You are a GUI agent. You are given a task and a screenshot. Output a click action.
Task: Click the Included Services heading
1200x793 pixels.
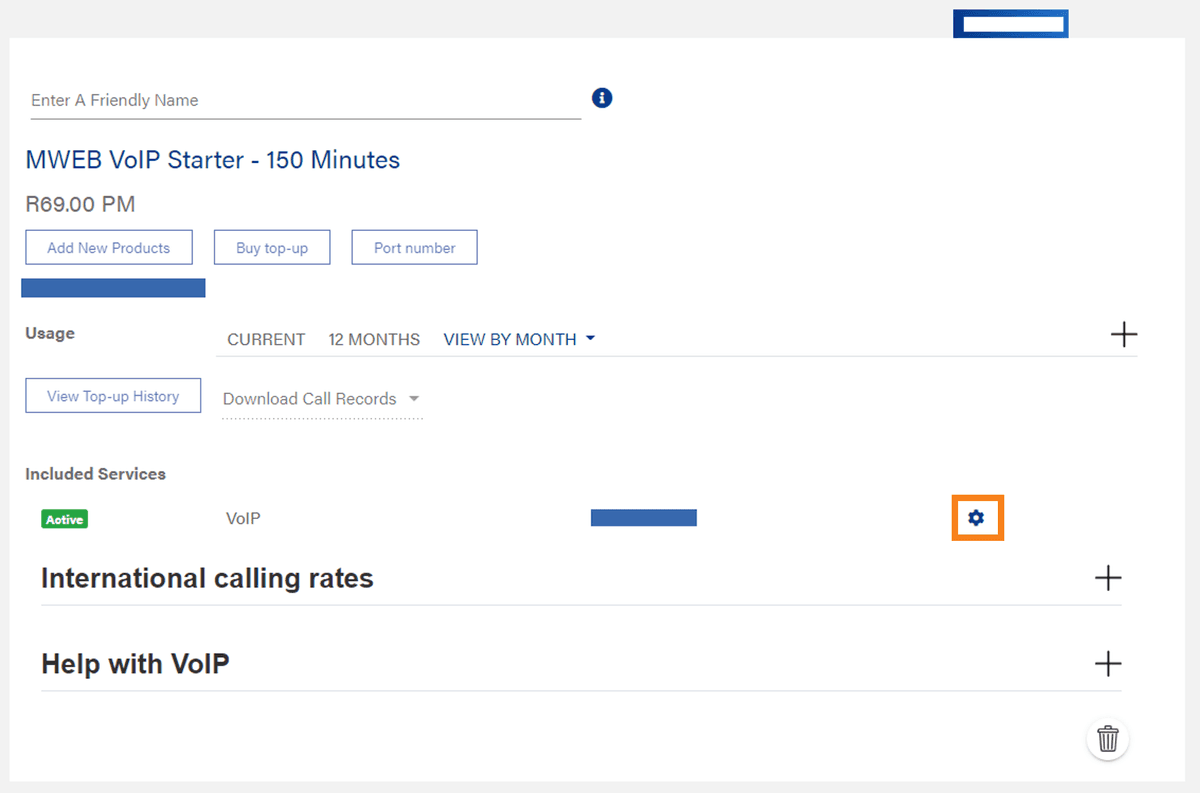tap(95, 474)
